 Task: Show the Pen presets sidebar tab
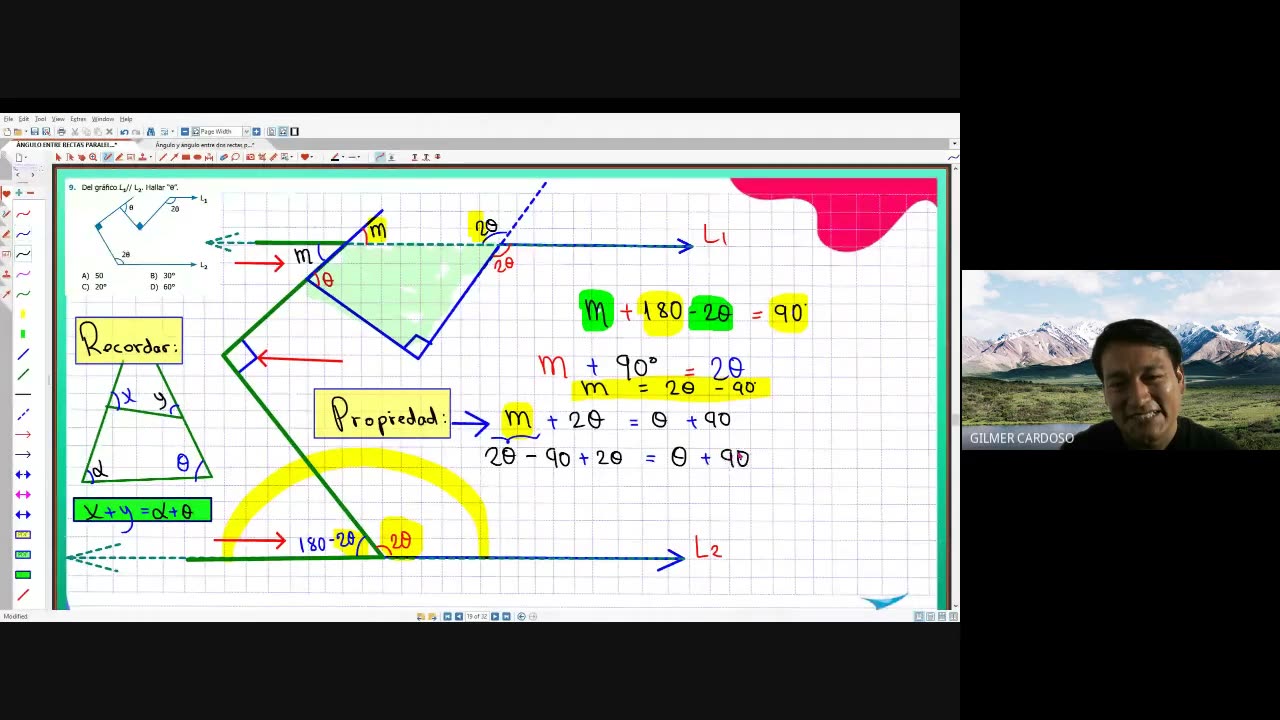pos(6,213)
